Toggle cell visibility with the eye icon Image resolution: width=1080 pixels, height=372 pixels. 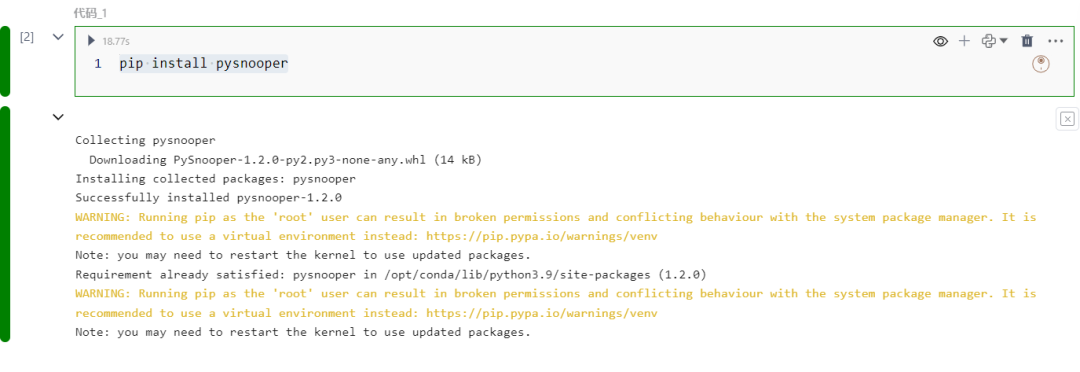[940, 41]
